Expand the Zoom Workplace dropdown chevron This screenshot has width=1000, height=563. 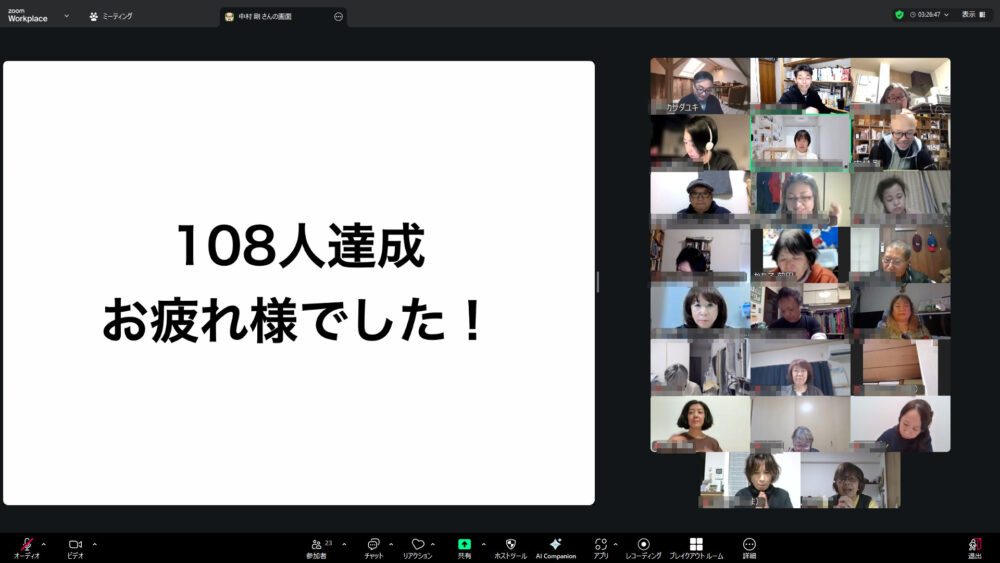(67, 16)
